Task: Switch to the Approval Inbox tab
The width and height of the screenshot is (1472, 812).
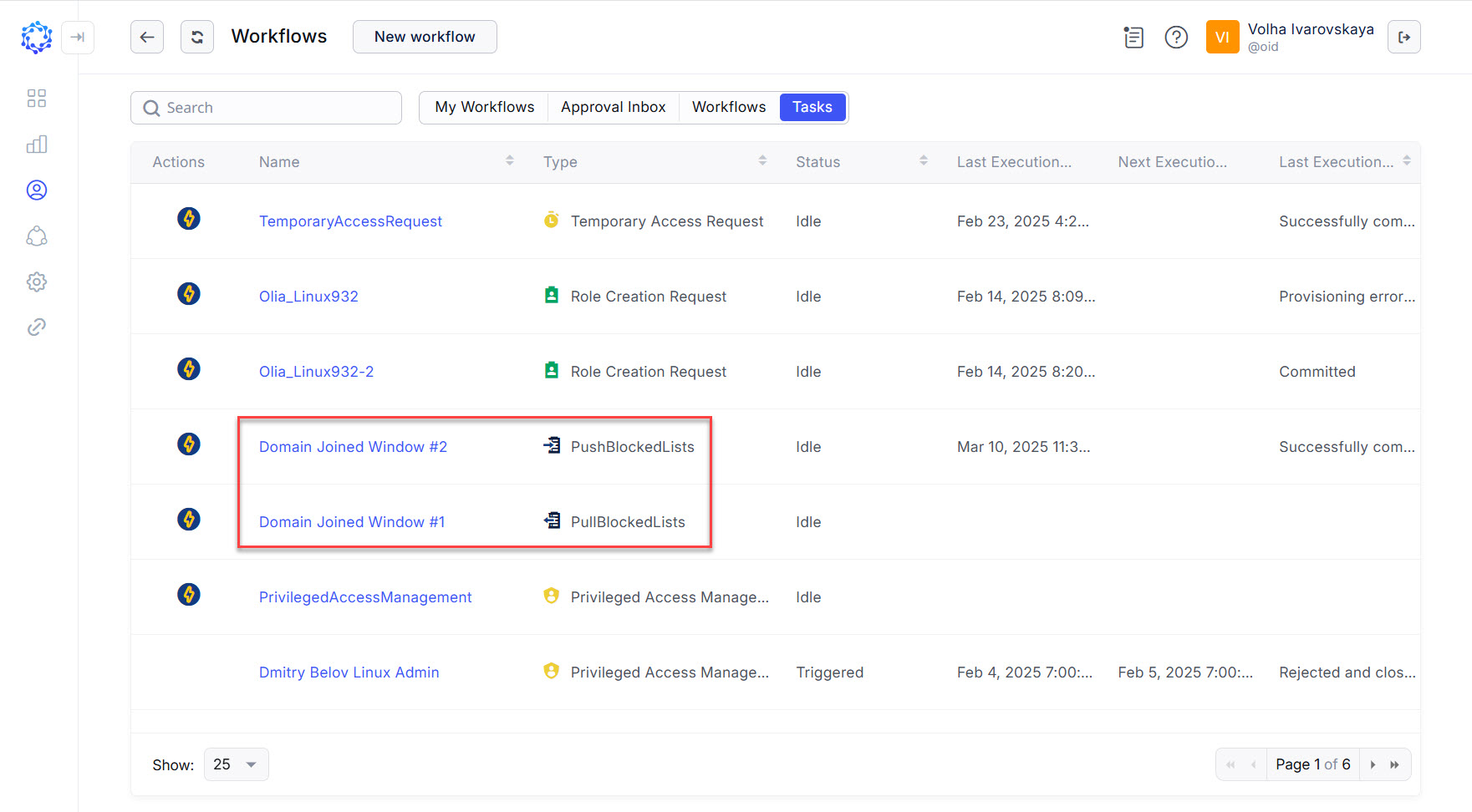Action: point(613,107)
